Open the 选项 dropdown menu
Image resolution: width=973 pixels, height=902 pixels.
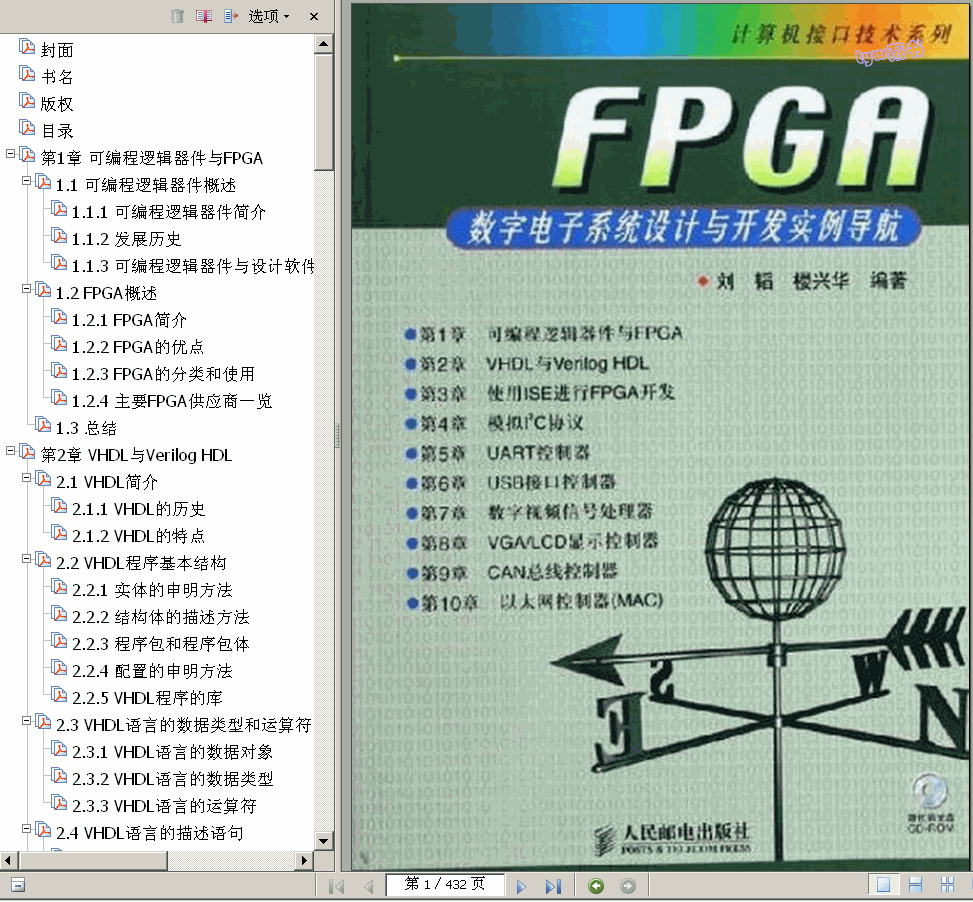pos(269,16)
